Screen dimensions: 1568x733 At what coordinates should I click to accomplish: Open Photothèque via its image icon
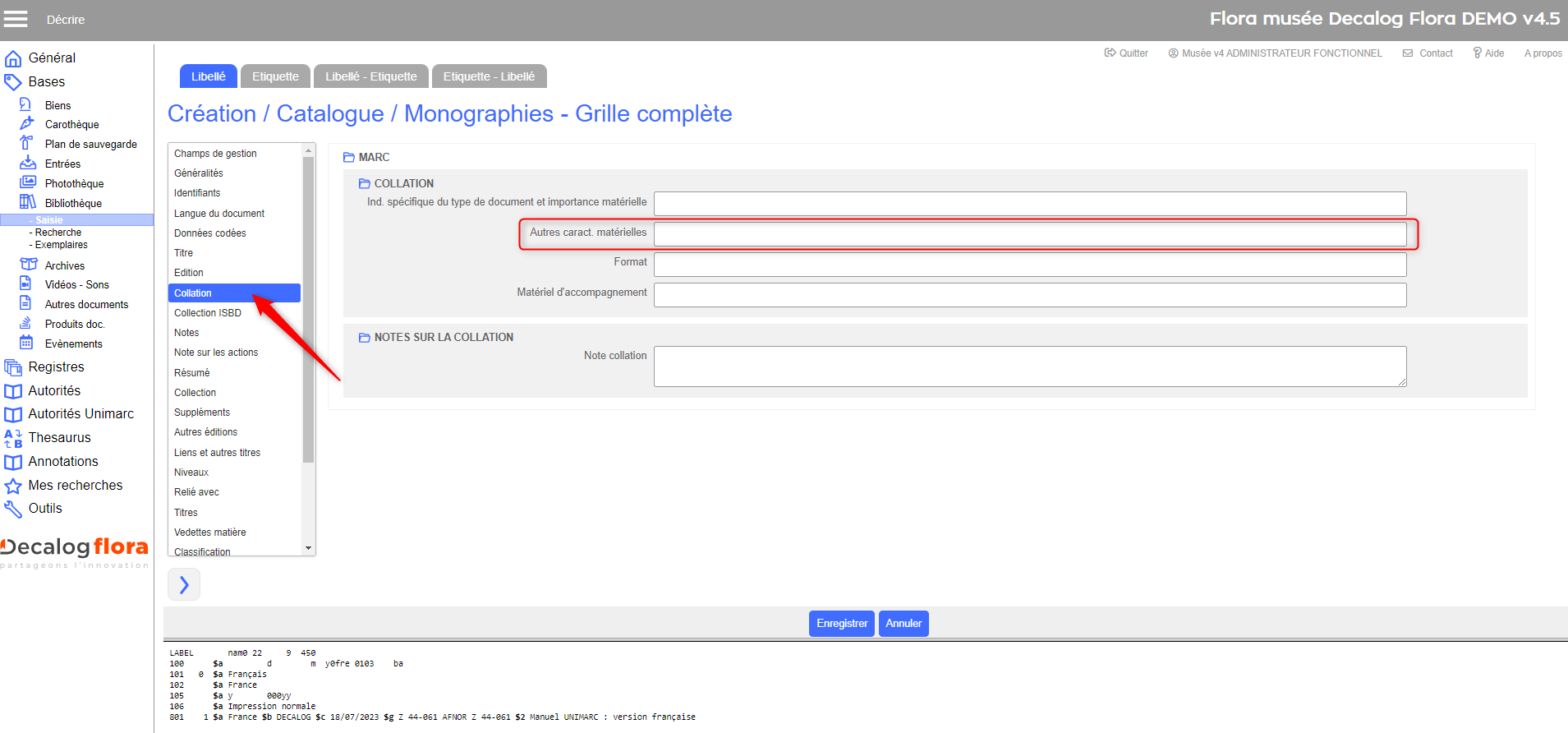tap(28, 182)
